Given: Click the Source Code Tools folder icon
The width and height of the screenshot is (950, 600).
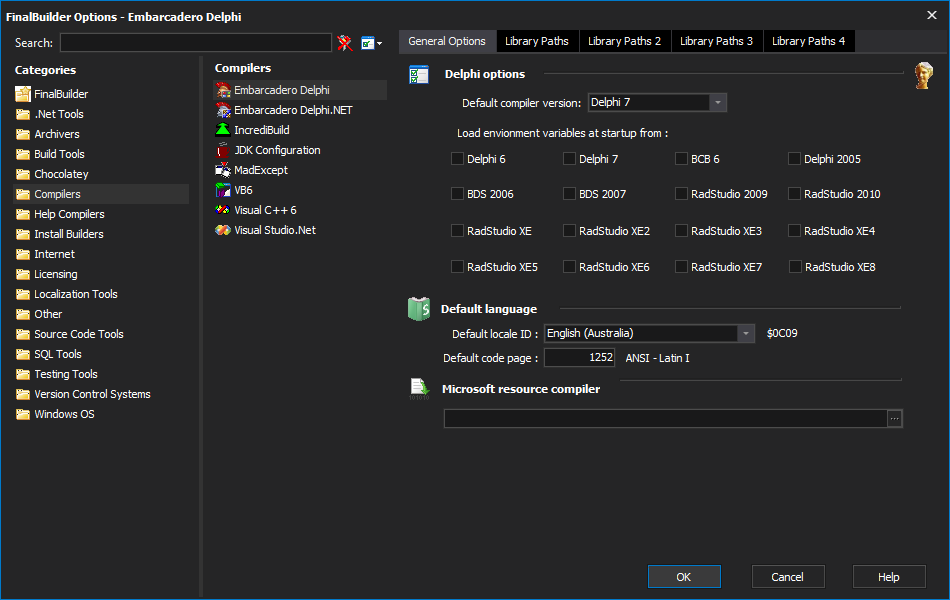Looking at the screenshot, I should click(x=23, y=334).
